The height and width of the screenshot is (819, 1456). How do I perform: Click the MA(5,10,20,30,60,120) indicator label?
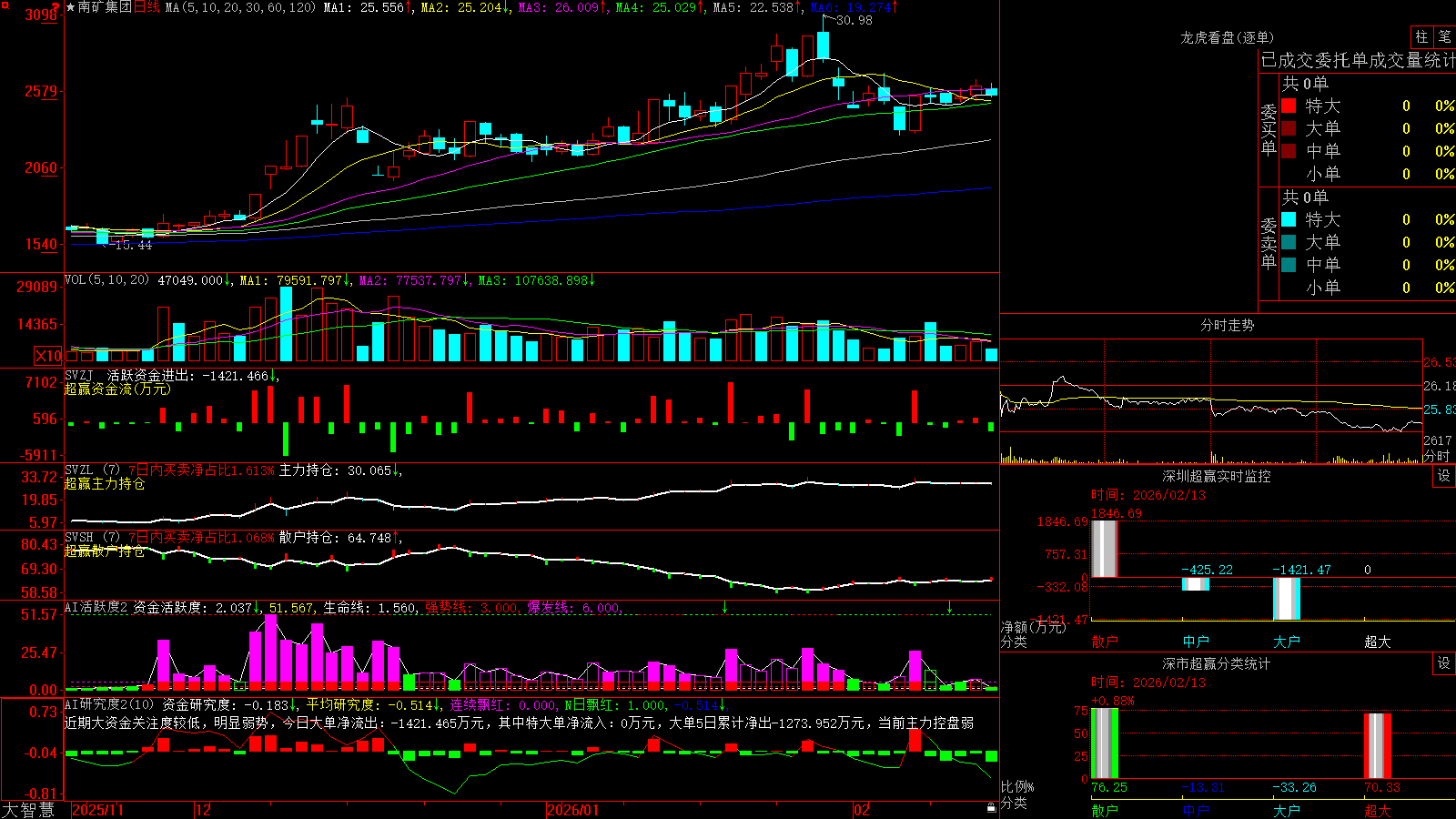click(240, 7)
